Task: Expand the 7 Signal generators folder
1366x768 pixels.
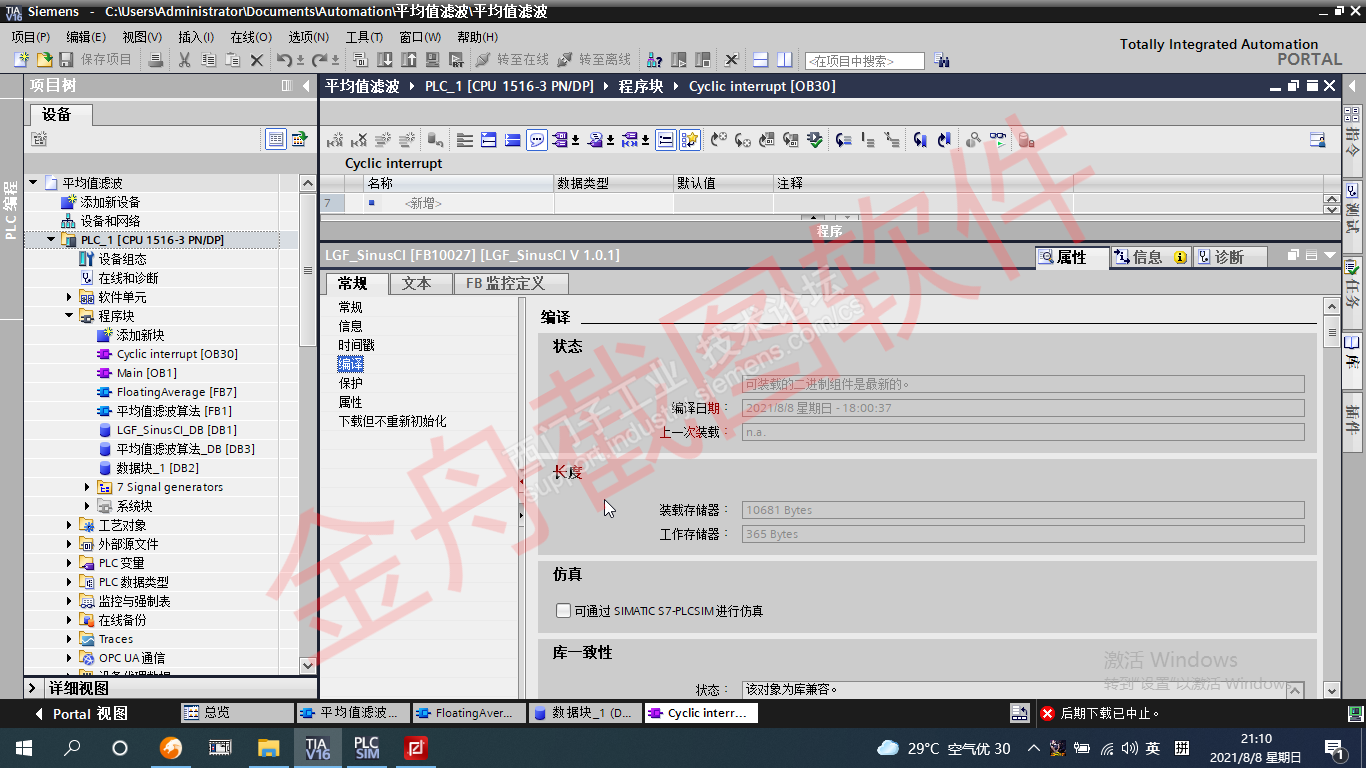Action: point(88,487)
